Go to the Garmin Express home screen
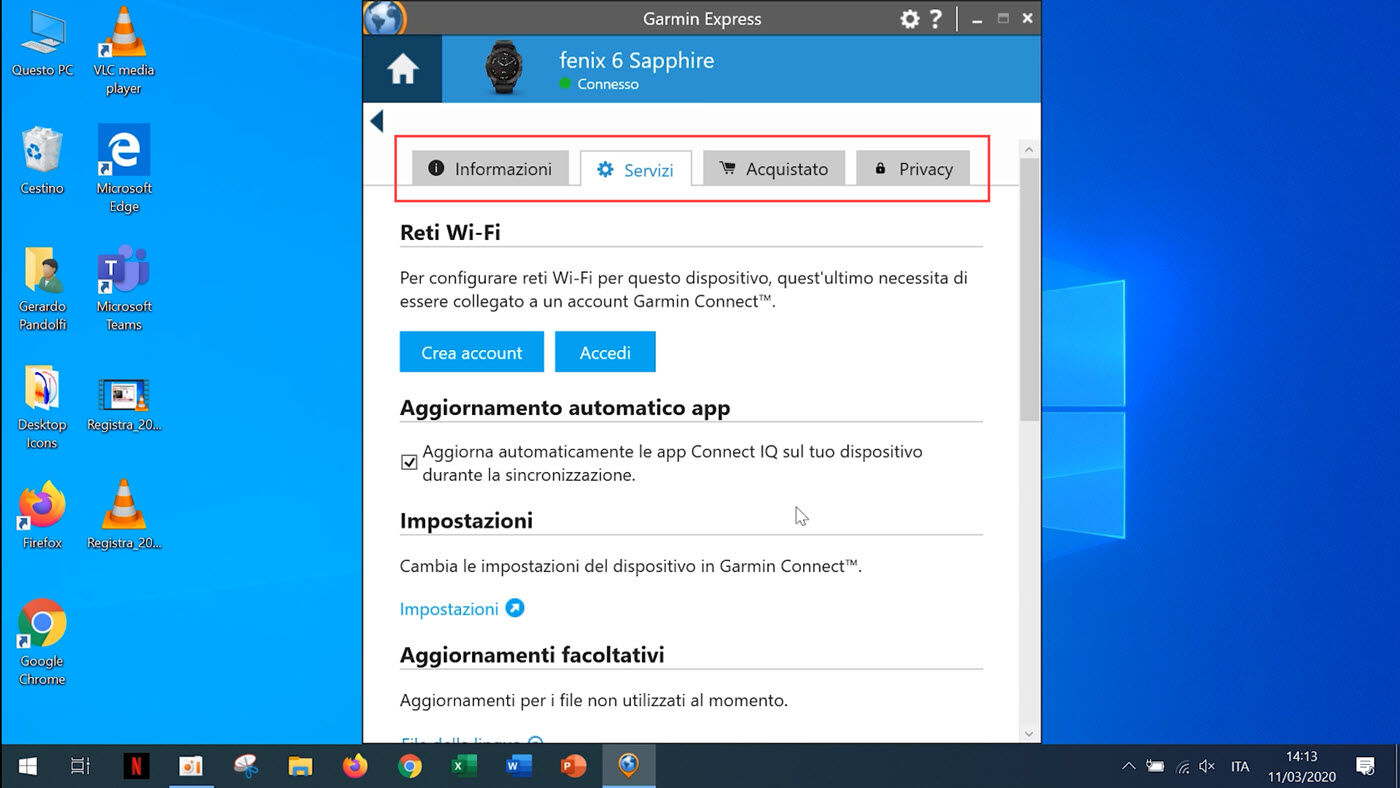 (402, 69)
